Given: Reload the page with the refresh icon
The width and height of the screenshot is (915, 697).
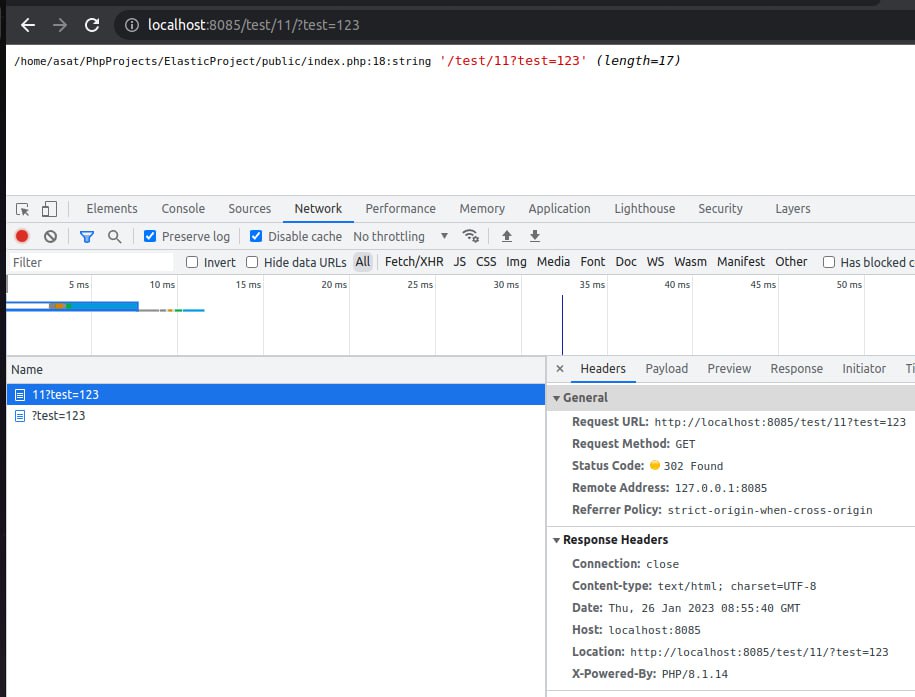Looking at the screenshot, I should [92, 25].
